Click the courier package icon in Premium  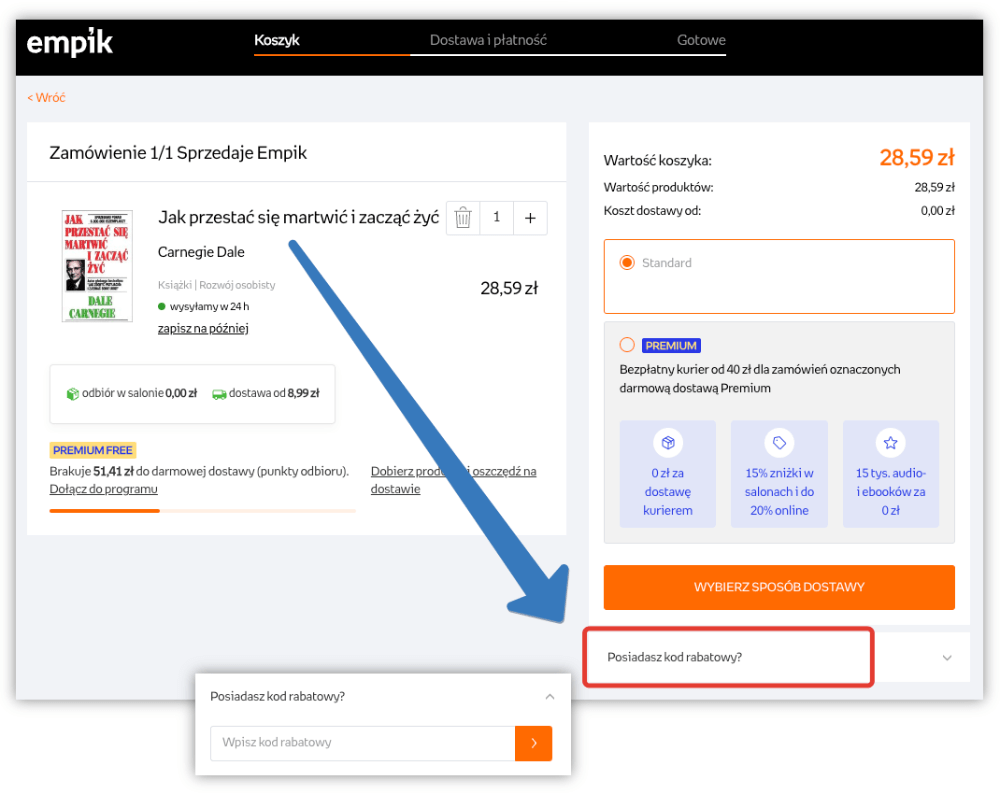[x=667, y=442]
